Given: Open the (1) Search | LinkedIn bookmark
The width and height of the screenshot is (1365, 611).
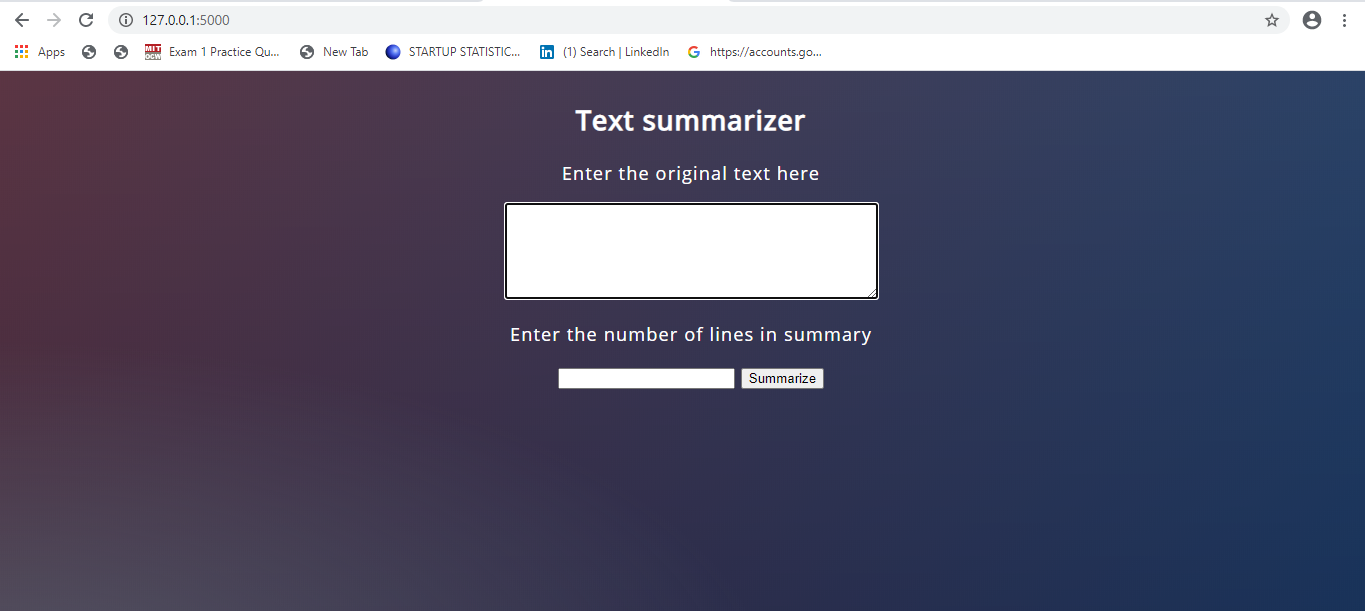Looking at the screenshot, I should coord(604,52).
